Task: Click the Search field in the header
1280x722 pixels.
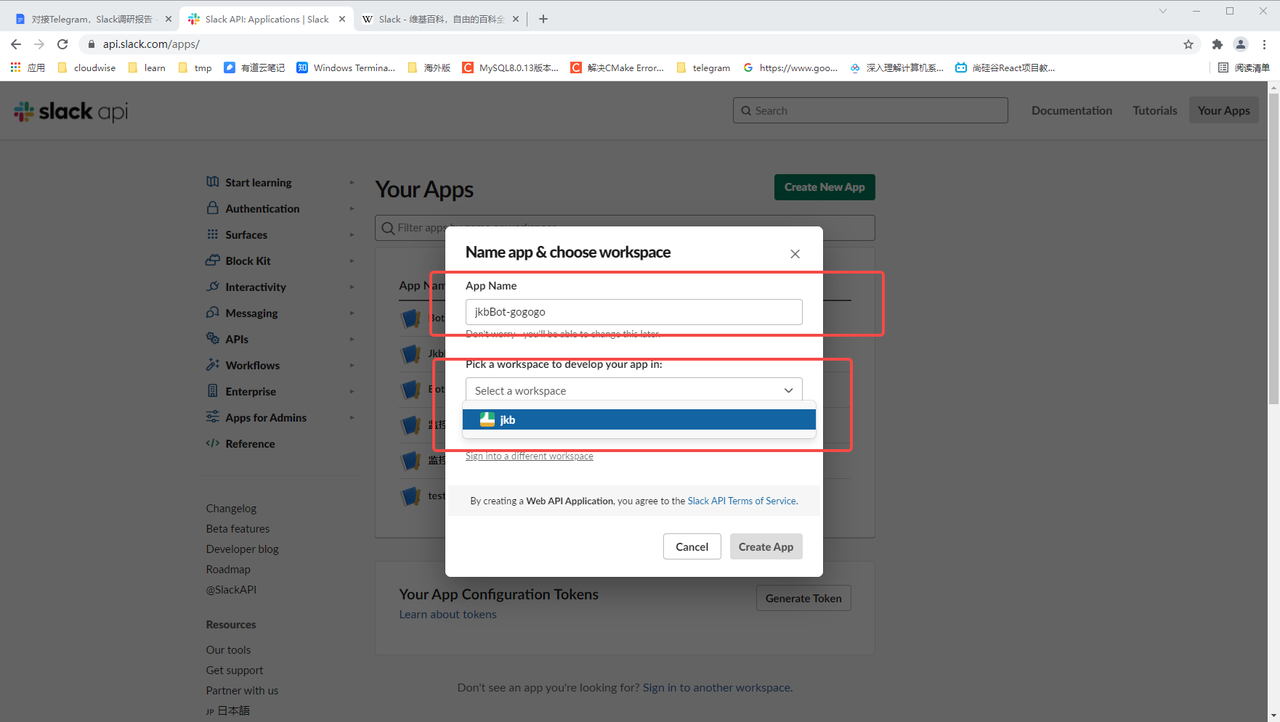Action: click(x=870, y=111)
